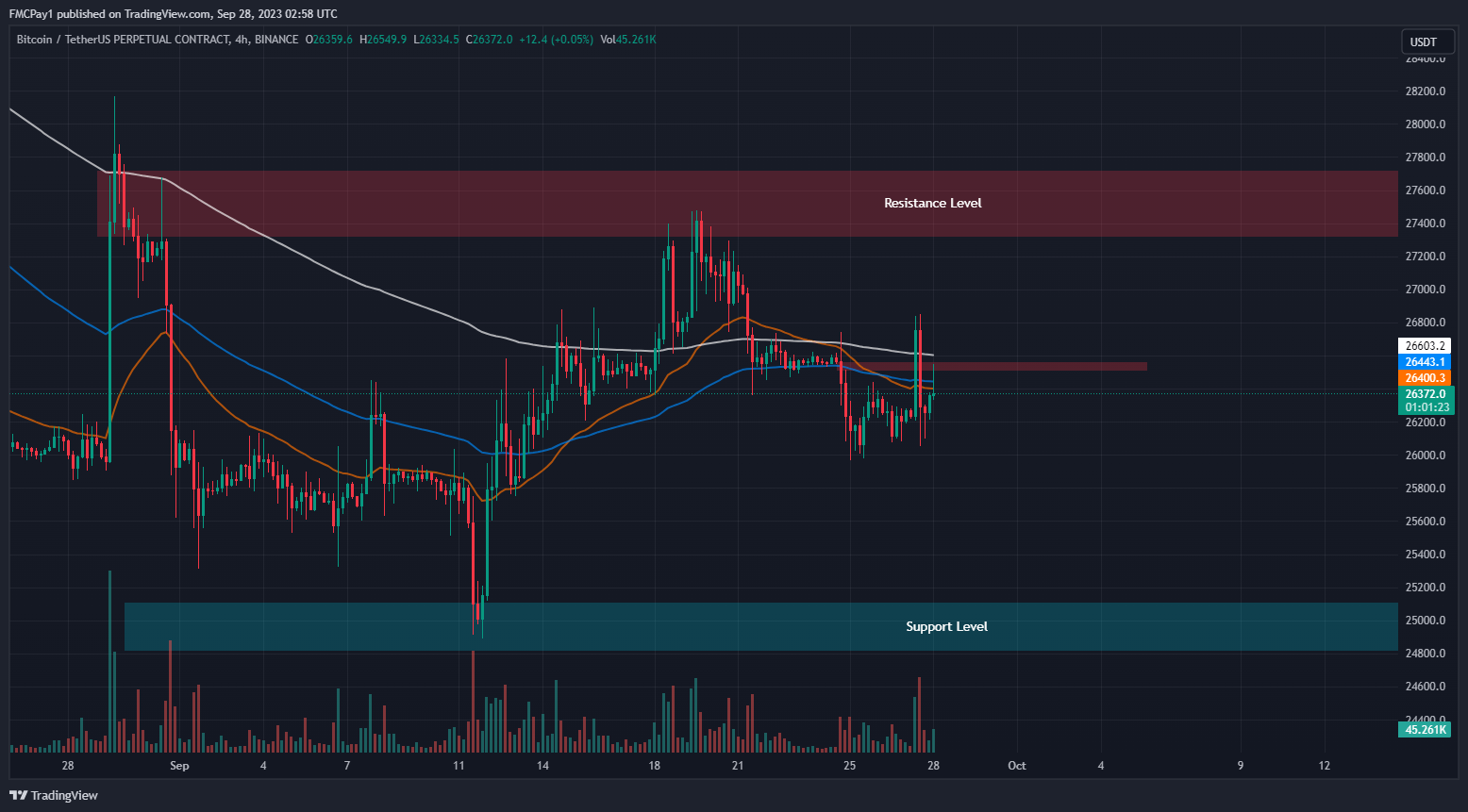Click the Oct label on the time axis
This screenshot has height=812, width=1468.
[x=1017, y=766]
